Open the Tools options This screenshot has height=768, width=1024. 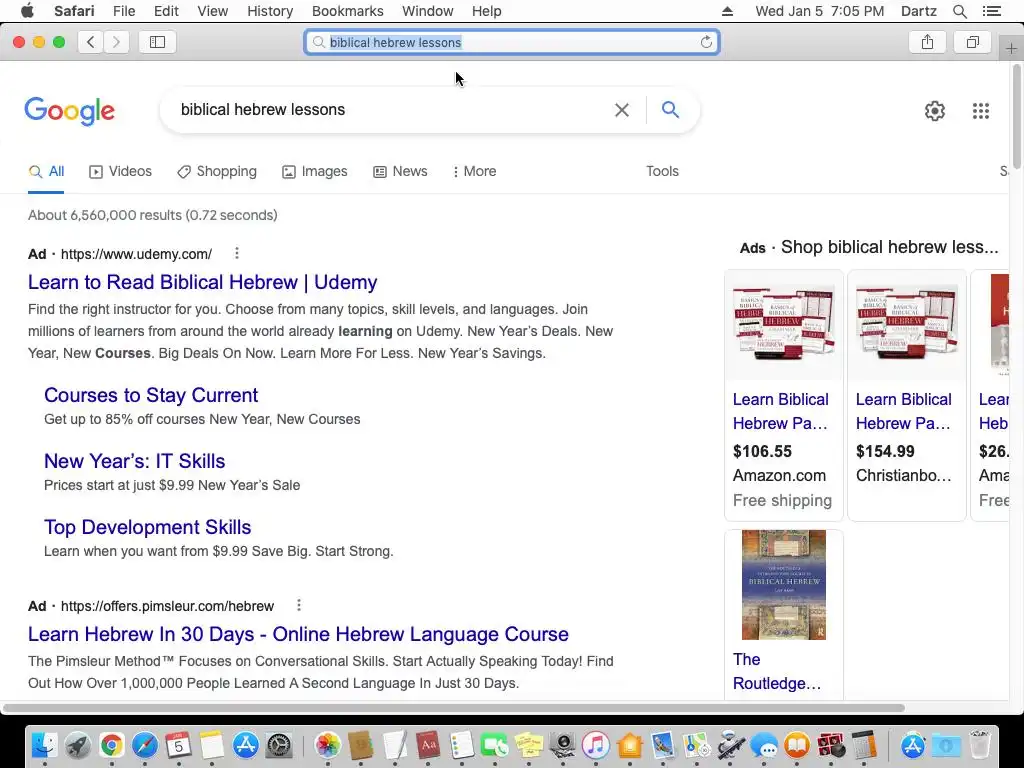662,171
